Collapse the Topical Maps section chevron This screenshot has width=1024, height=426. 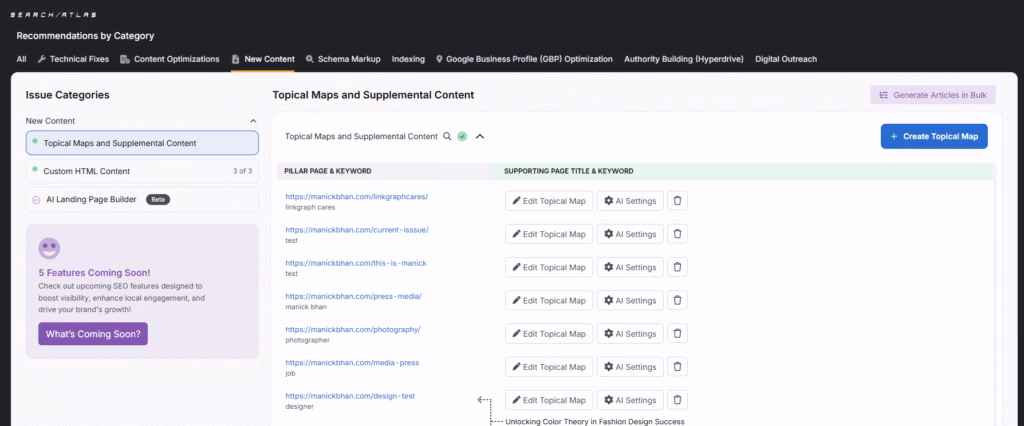pos(480,136)
